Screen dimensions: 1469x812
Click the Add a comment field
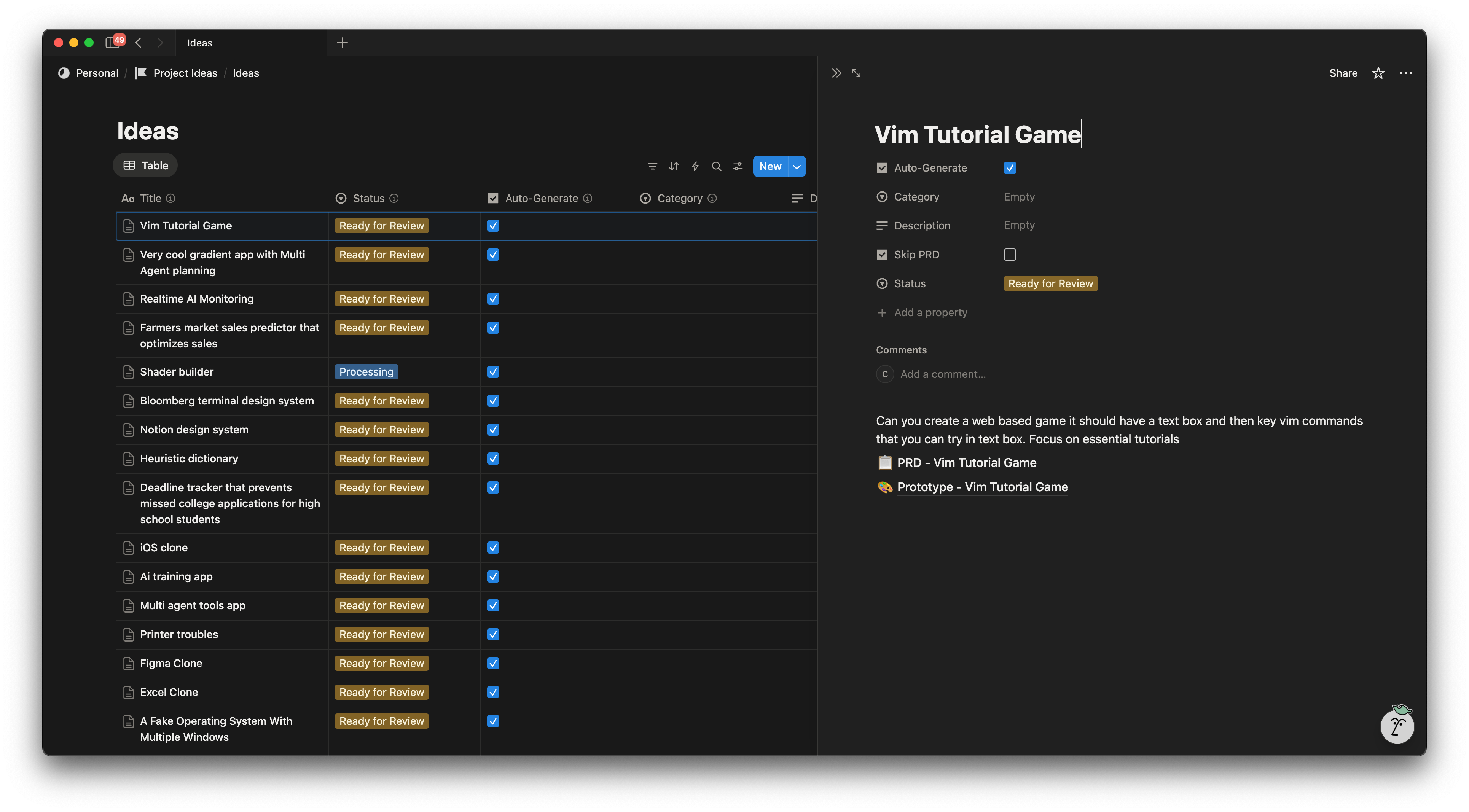943,374
